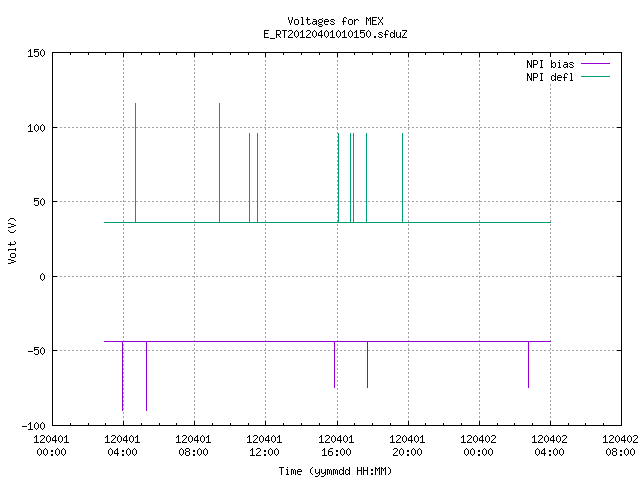Click the tall green defl spike between 08:00 and 12:00

click(x=220, y=163)
